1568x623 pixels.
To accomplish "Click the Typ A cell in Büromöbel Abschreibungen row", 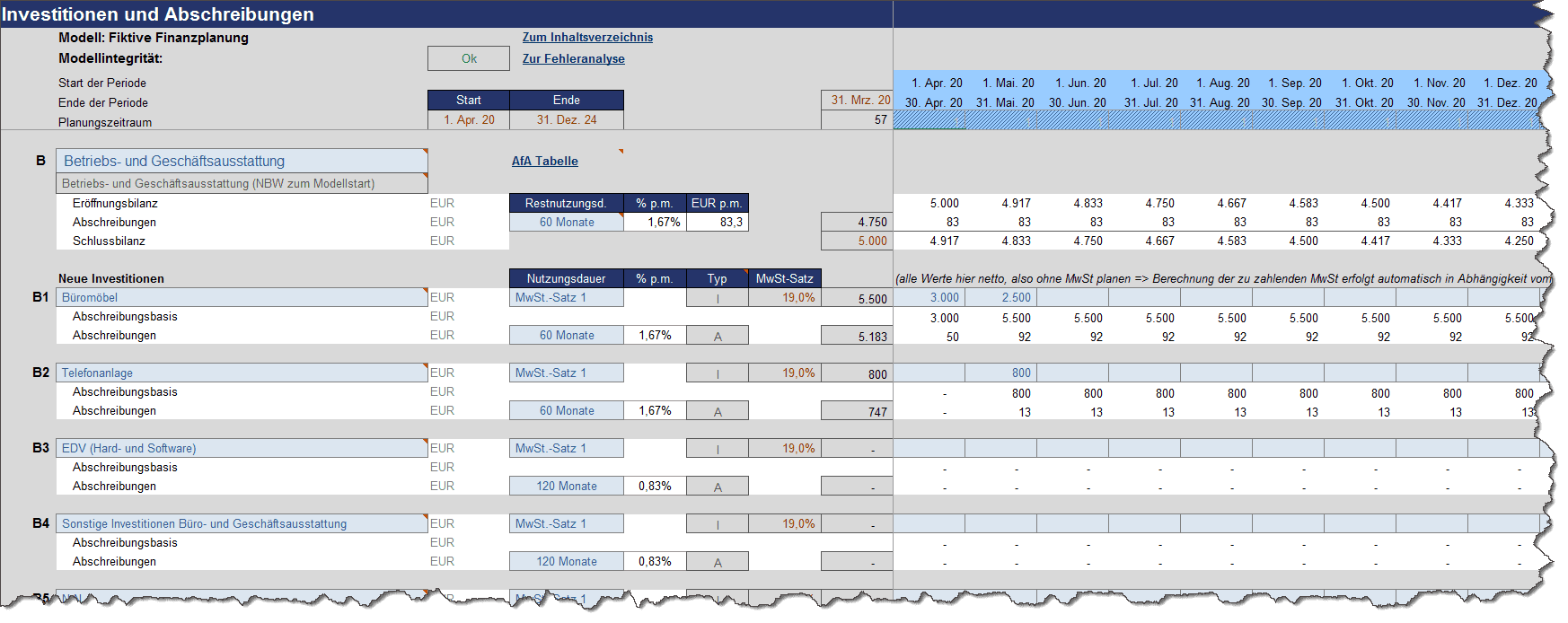I will click(x=717, y=337).
